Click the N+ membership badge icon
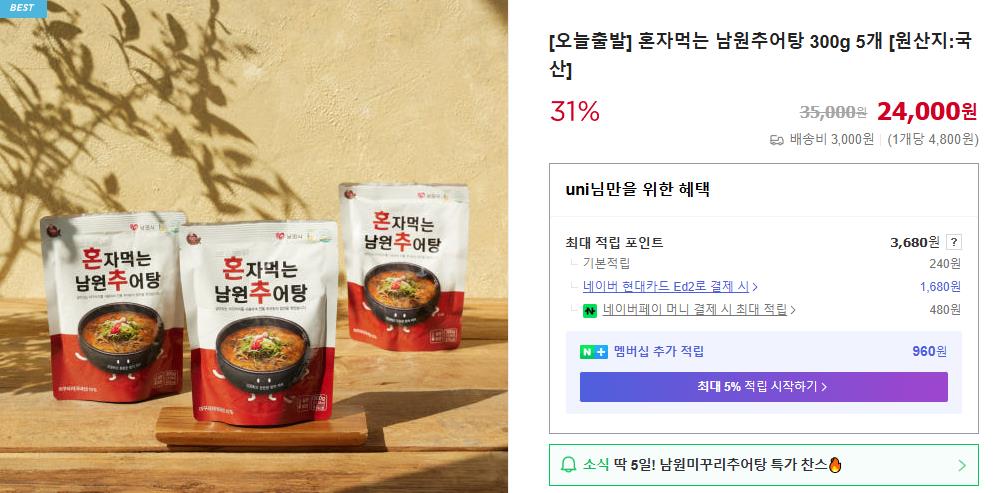The width and height of the screenshot is (999, 493). [x=594, y=352]
